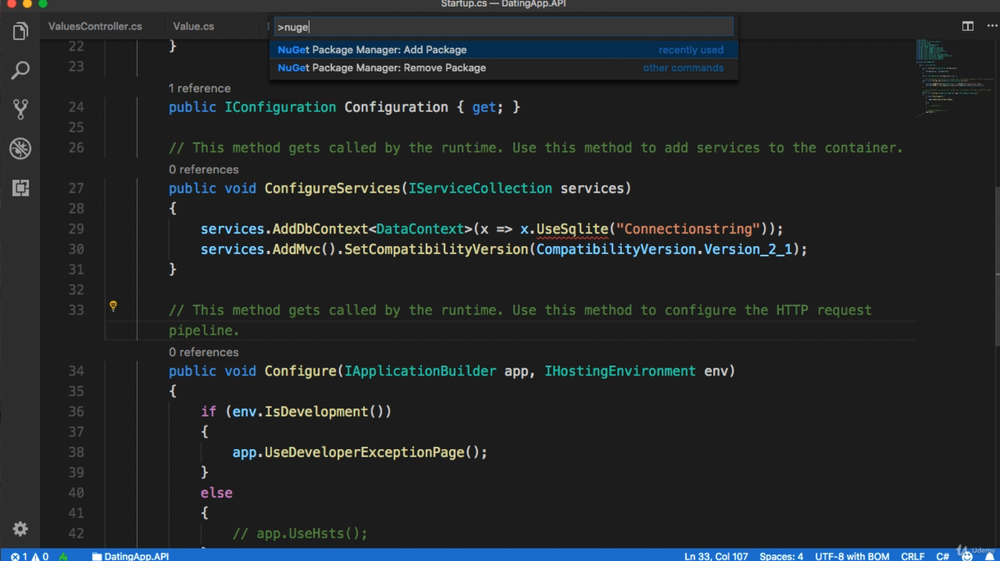Click the editor vertical scrollbar
Screen dimensions: 1000x561
click(997, 268)
